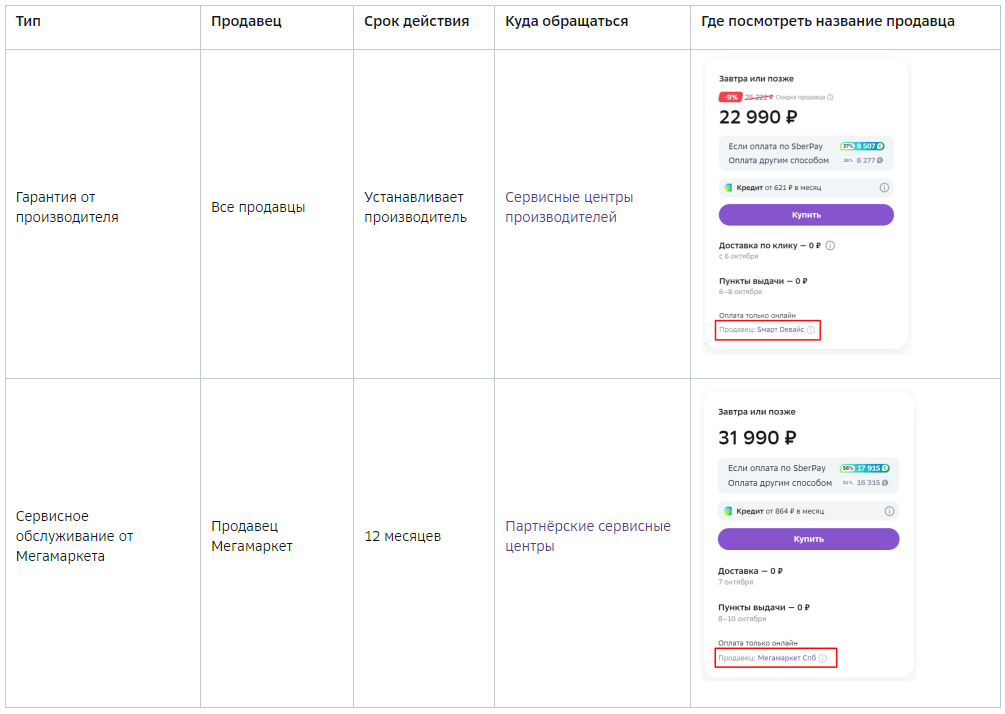Screen dimensions: 1005x714
Task: Click the Куда обращаться column header
Action: click(567, 21)
